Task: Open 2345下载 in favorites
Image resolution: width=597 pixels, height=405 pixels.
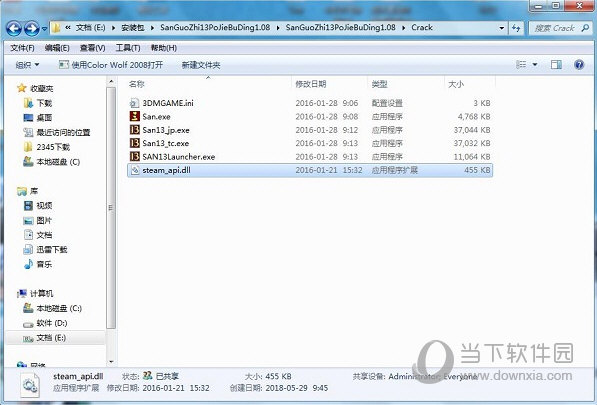Action: 53,147
